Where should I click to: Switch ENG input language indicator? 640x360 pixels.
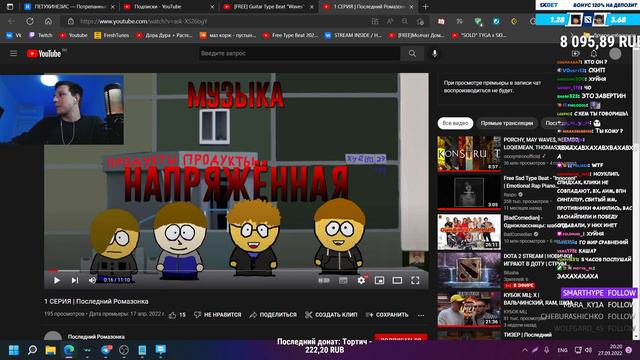562,350
